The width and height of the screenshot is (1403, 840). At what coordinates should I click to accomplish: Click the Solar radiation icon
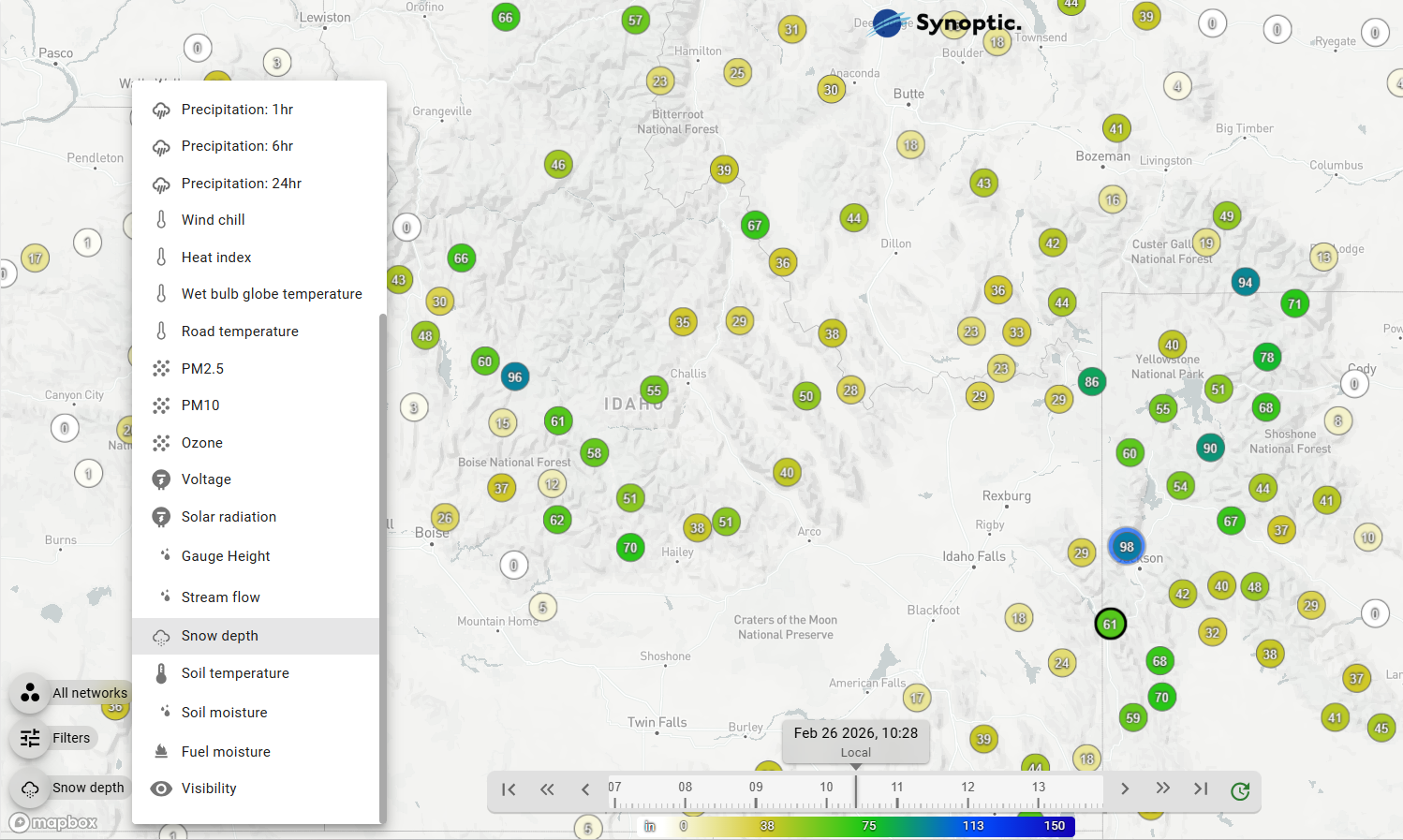(161, 516)
